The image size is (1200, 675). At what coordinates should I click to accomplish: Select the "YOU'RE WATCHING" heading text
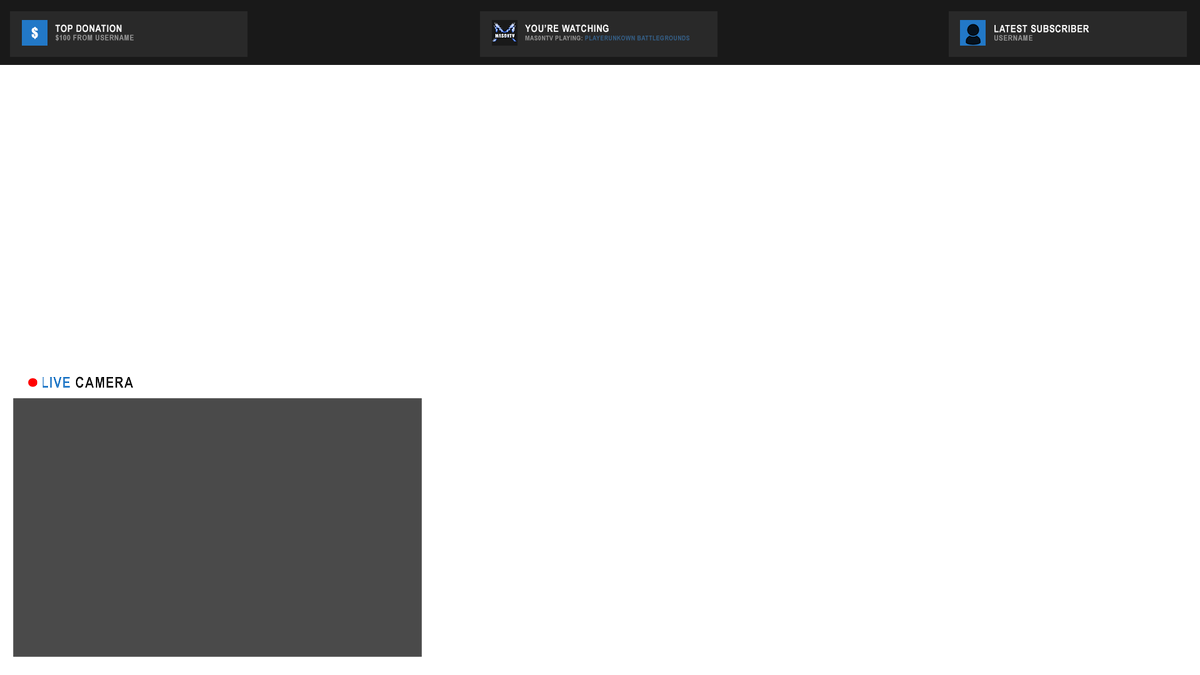point(567,29)
